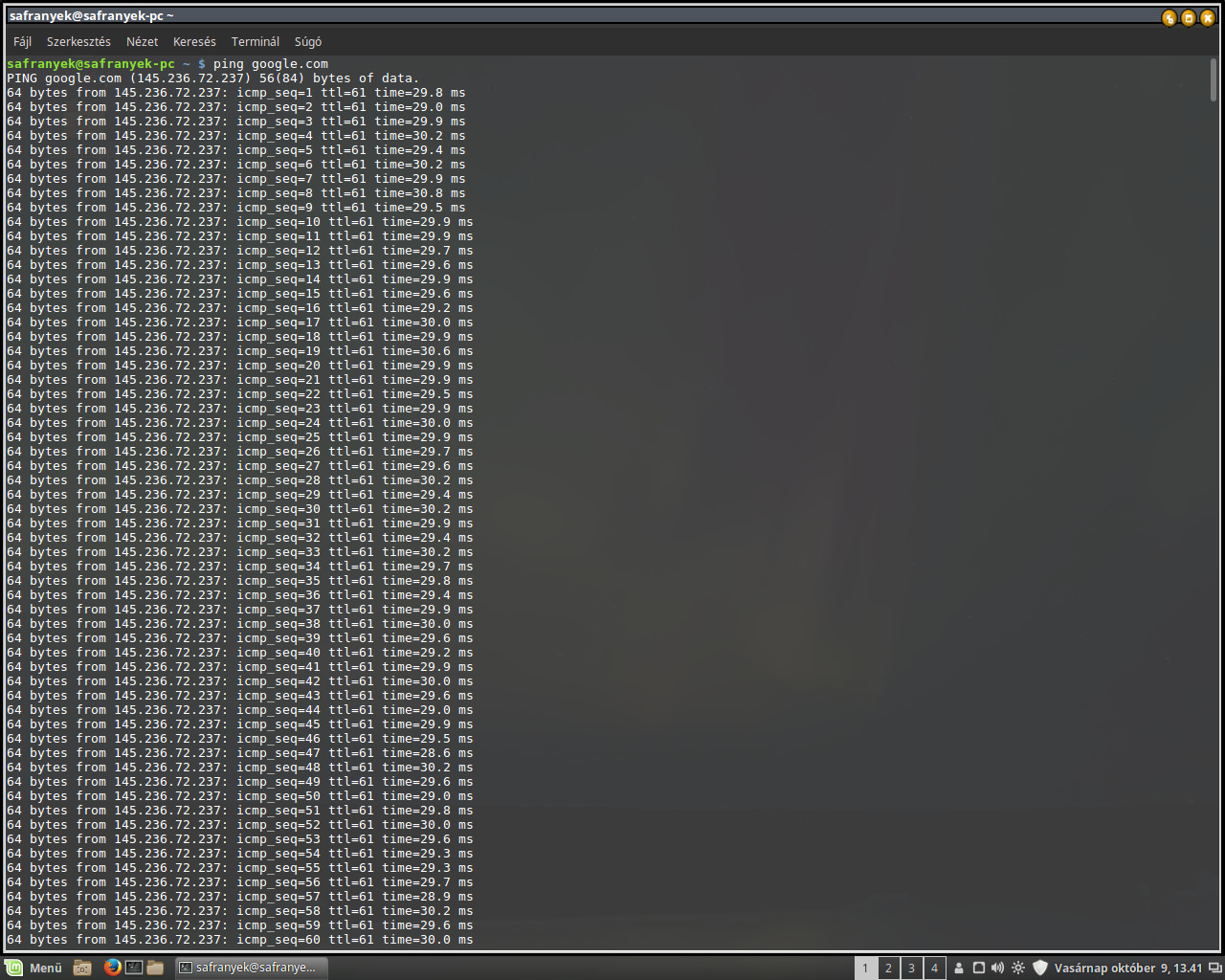This screenshot has width=1225, height=980.
Task: Open the brightness tray icon
Action: tap(1018, 968)
